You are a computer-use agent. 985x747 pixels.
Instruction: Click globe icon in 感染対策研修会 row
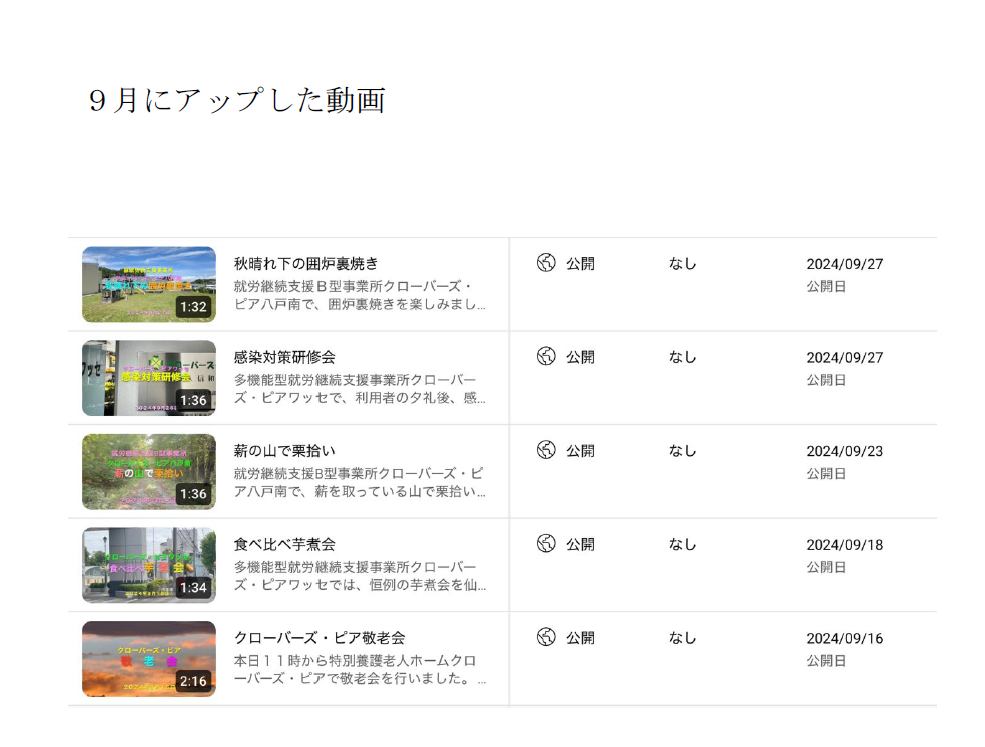coord(546,356)
